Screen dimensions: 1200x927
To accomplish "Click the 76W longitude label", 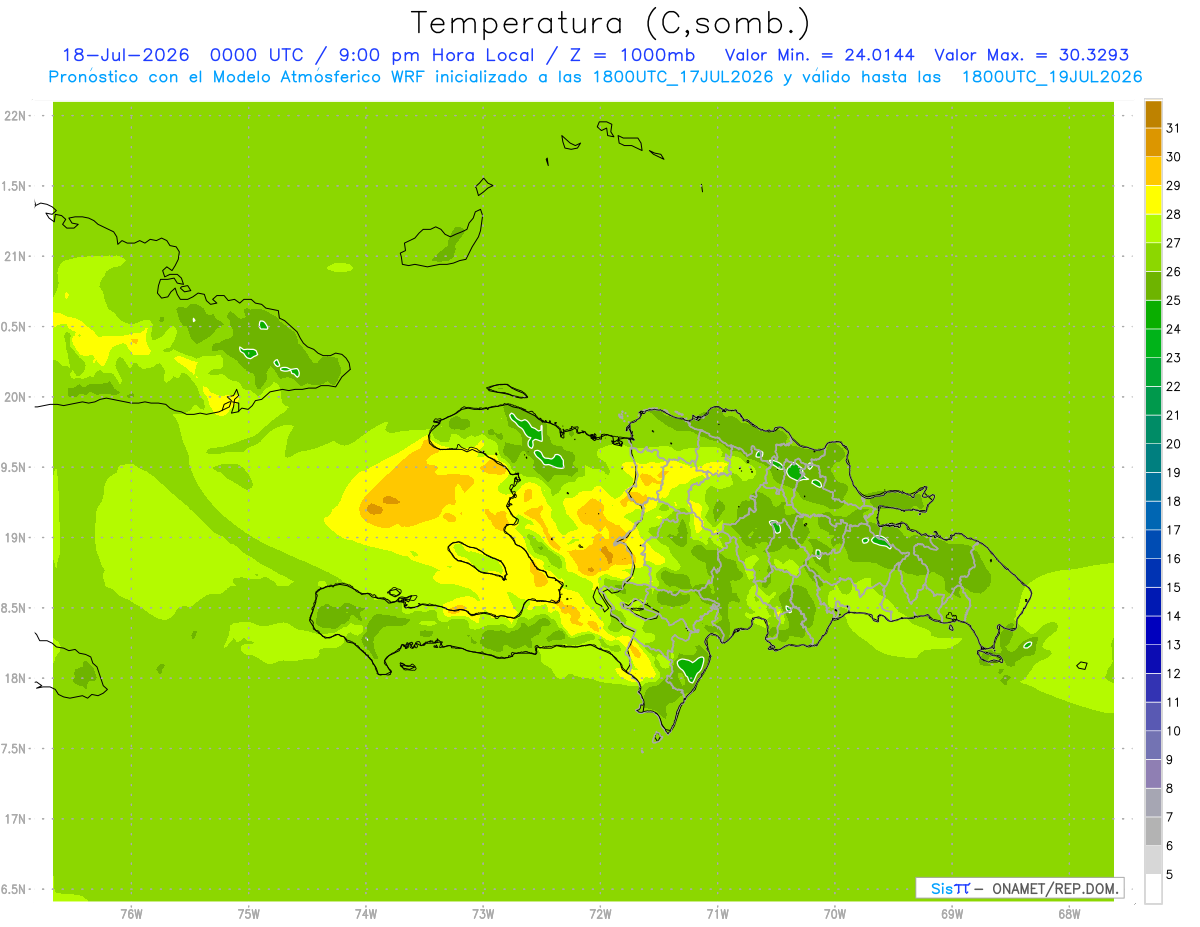I will point(131,914).
